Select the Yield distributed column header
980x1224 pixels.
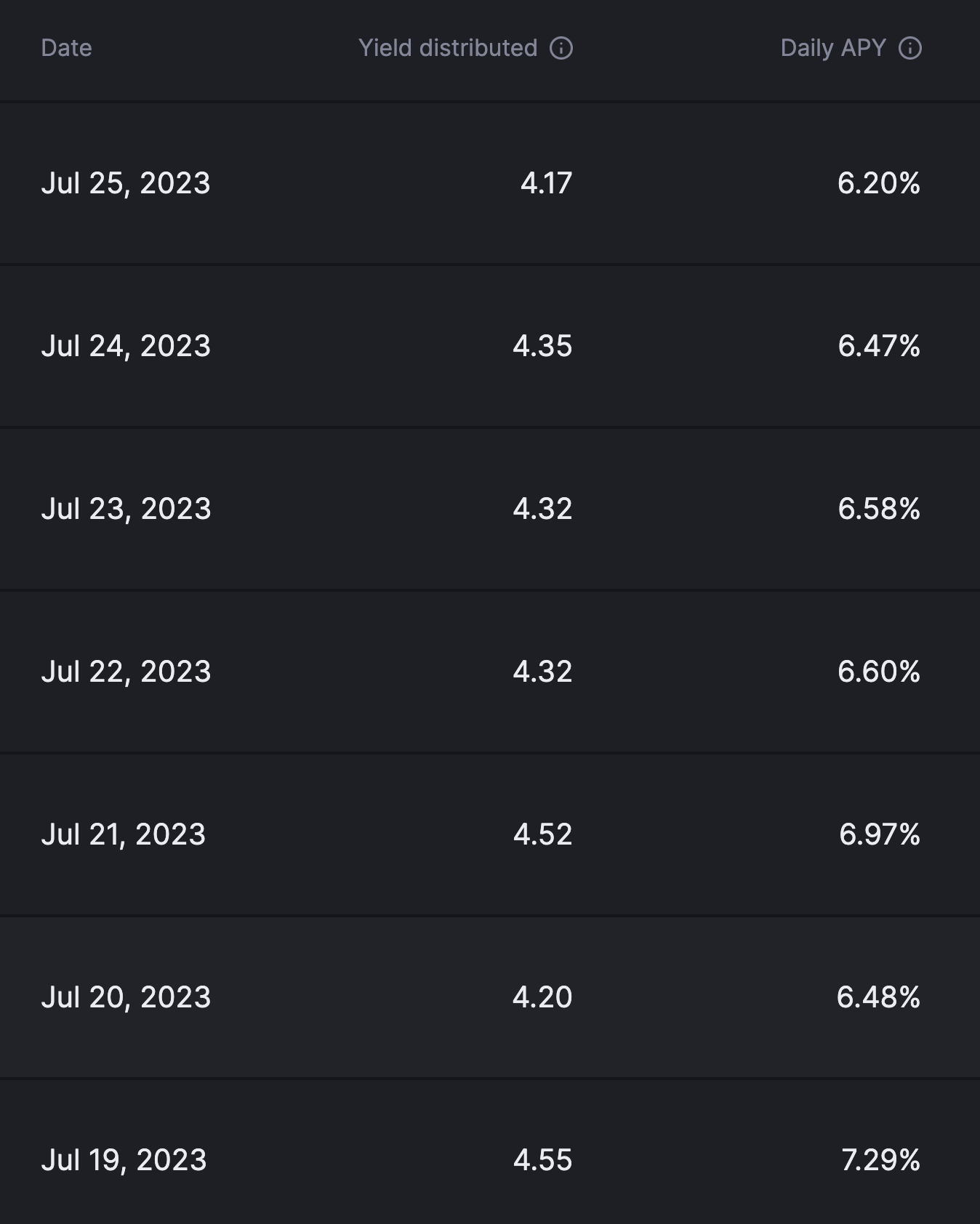point(448,49)
